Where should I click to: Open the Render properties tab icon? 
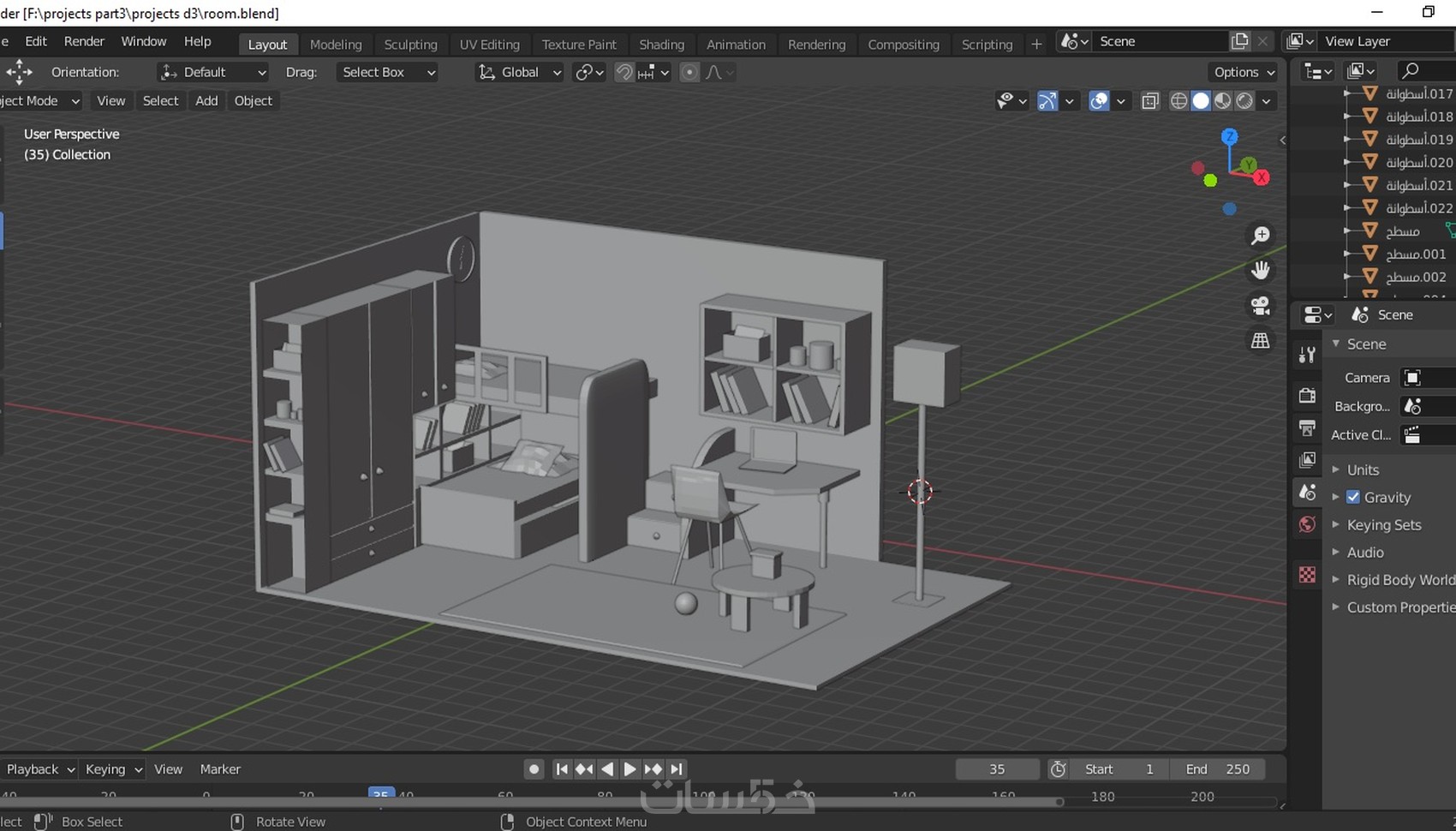[x=1307, y=395]
